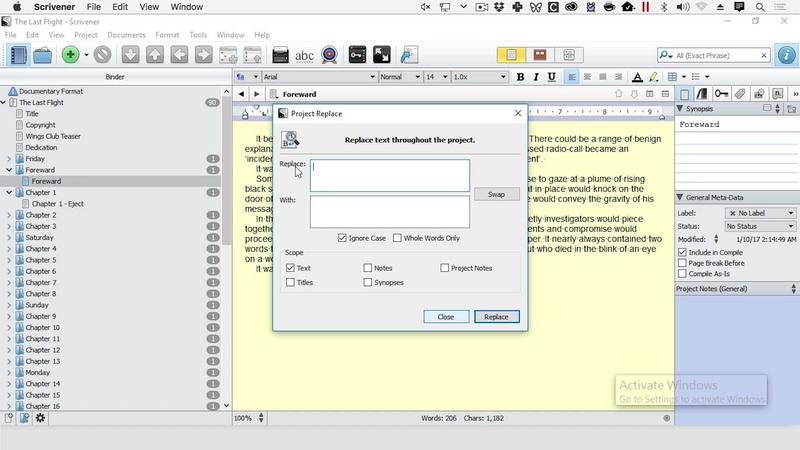Move item up arrow toolbar icon
This screenshot has height=450, width=800.
coord(155,55)
